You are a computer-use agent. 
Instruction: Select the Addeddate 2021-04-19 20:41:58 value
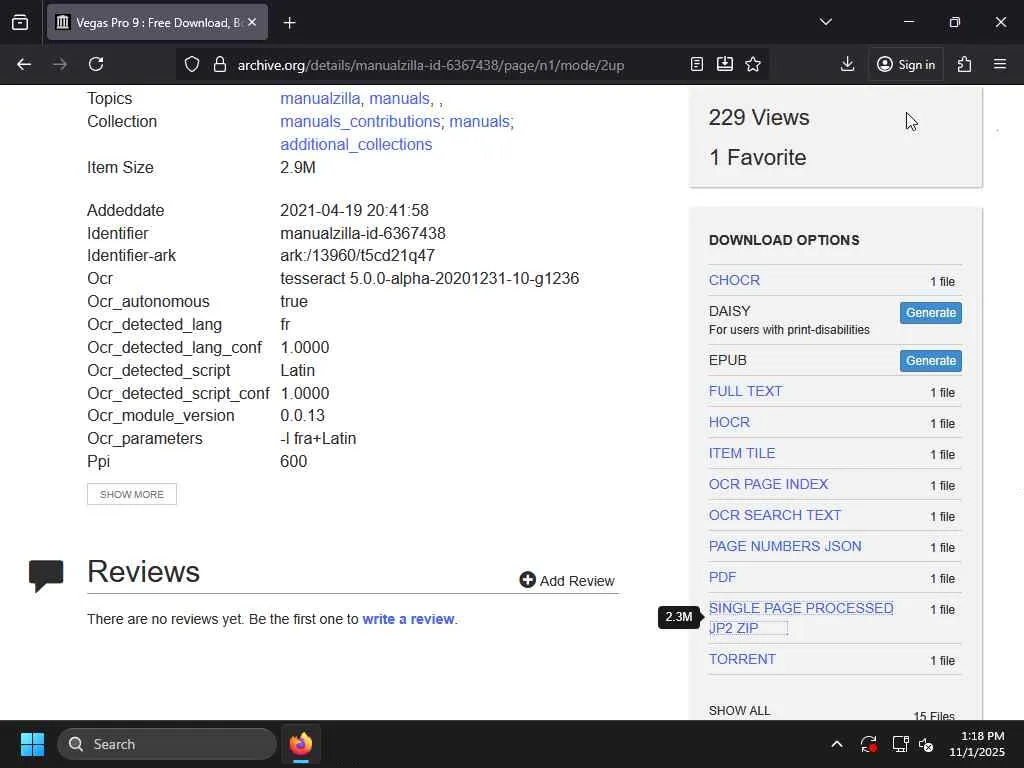pos(355,210)
